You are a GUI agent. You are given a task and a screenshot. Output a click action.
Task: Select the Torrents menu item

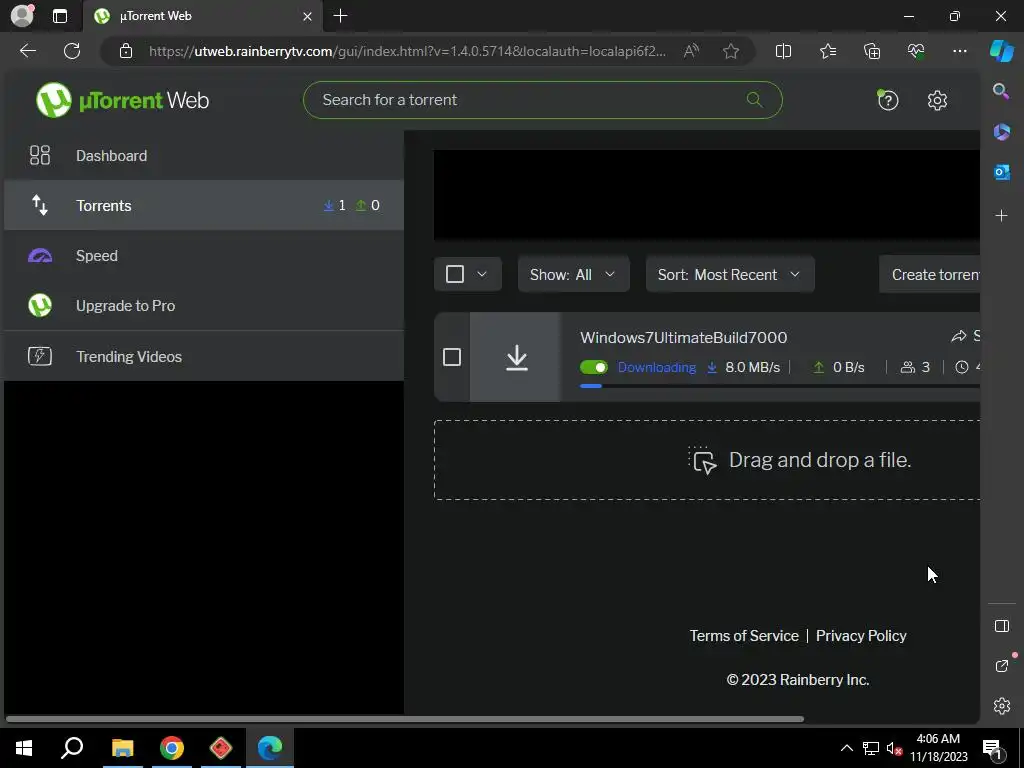click(204, 205)
